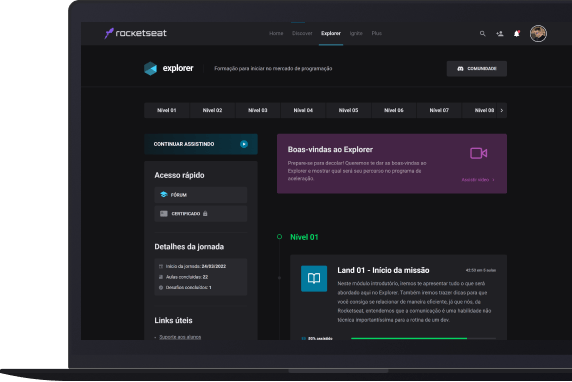Go to the Discover nav item

(x=302, y=33)
